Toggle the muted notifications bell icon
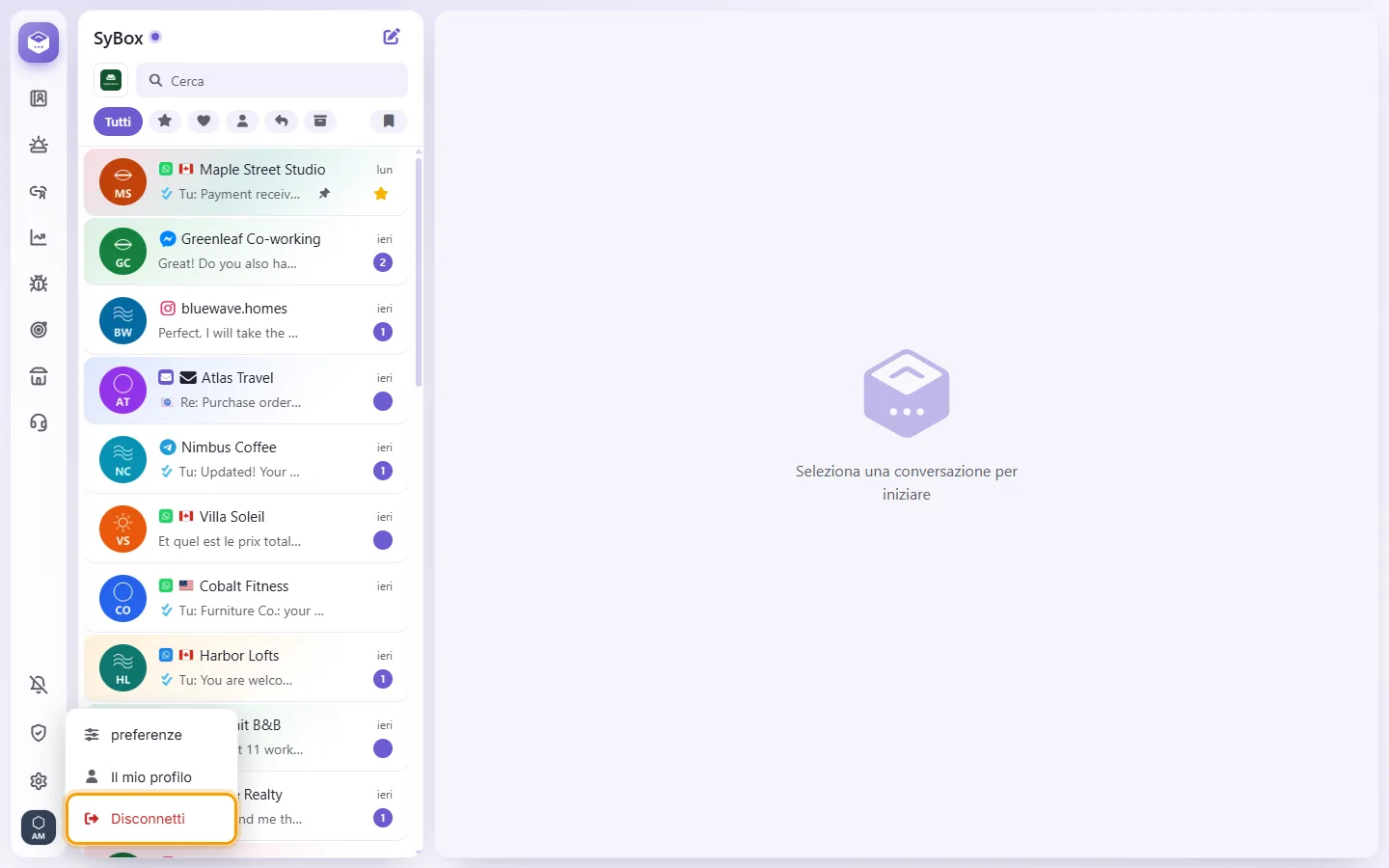This screenshot has width=1389, height=868. click(39, 685)
